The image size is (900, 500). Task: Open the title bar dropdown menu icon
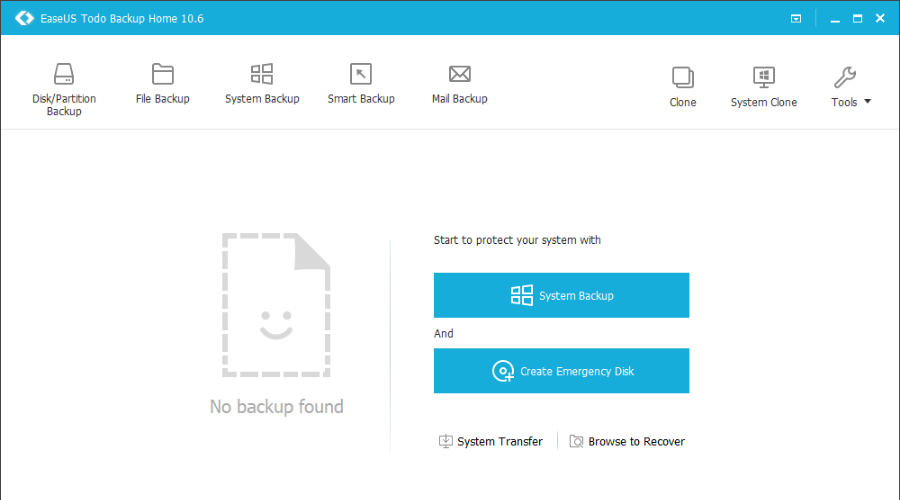[796, 18]
